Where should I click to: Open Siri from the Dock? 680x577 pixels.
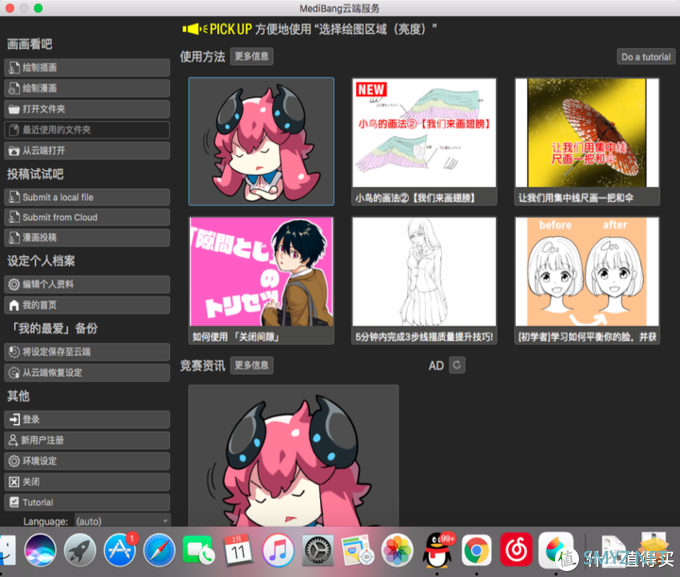coord(40,551)
